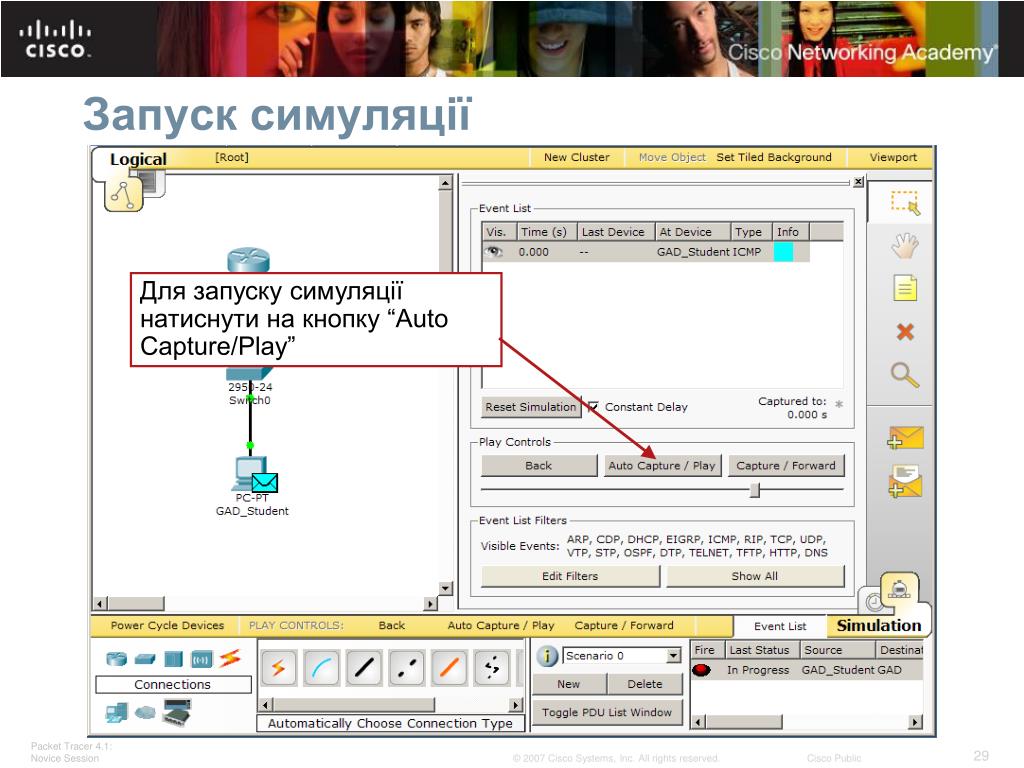Screen dimensions: 1024x768
Task: Click Capture / Forward in yellow bar
Action: coord(624,626)
